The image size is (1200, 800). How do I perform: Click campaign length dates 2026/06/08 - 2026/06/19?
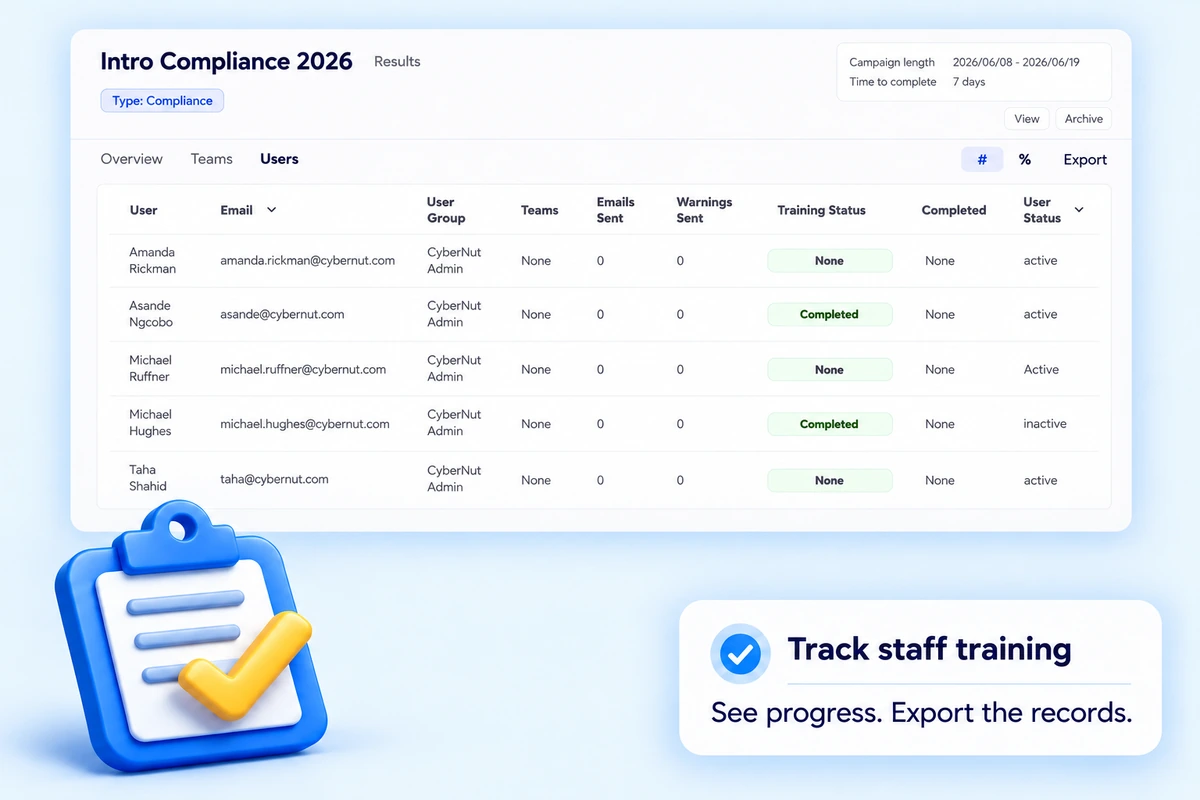(1016, 62)
